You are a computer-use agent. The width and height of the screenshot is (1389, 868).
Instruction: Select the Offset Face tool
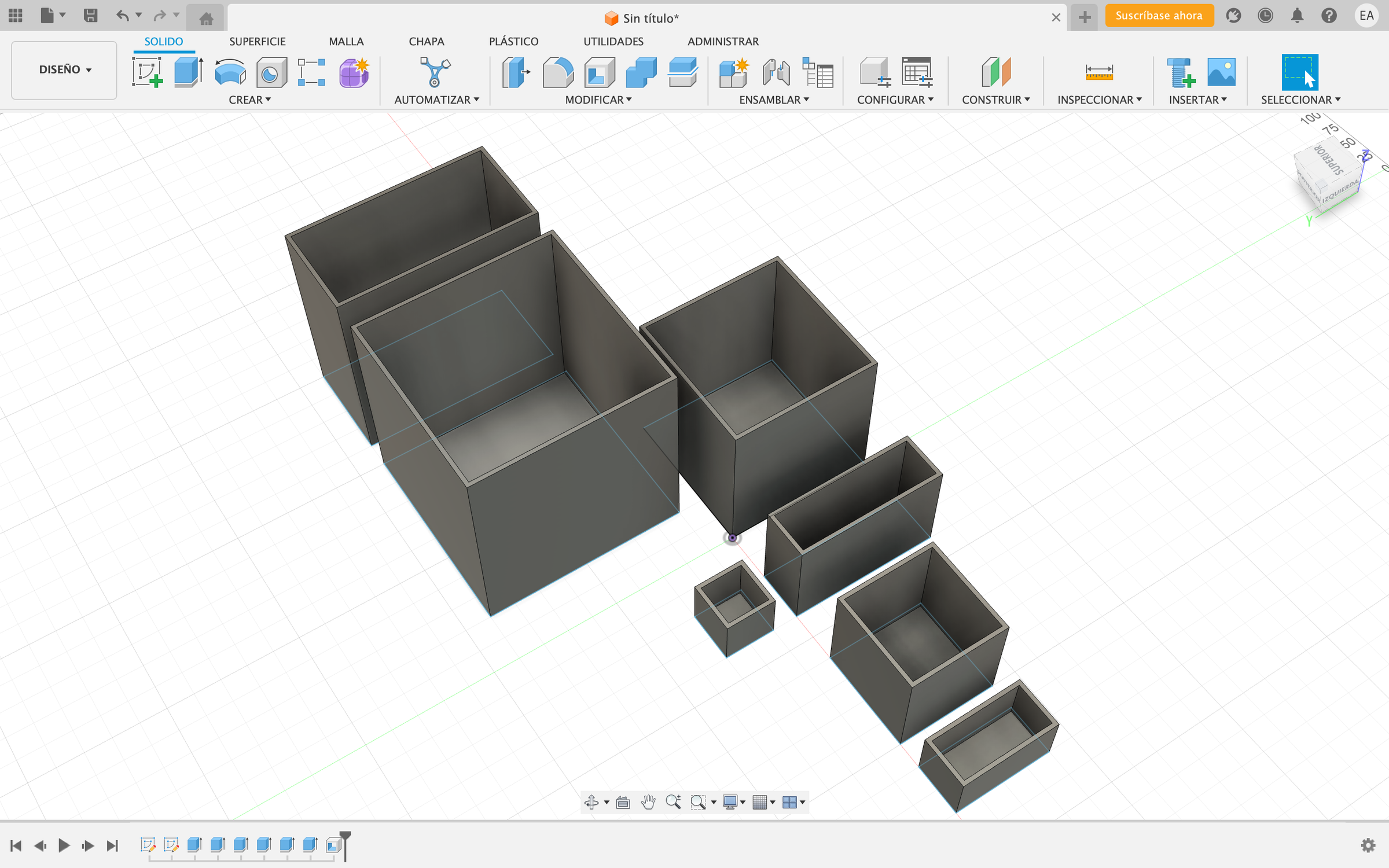pos(682,72)
